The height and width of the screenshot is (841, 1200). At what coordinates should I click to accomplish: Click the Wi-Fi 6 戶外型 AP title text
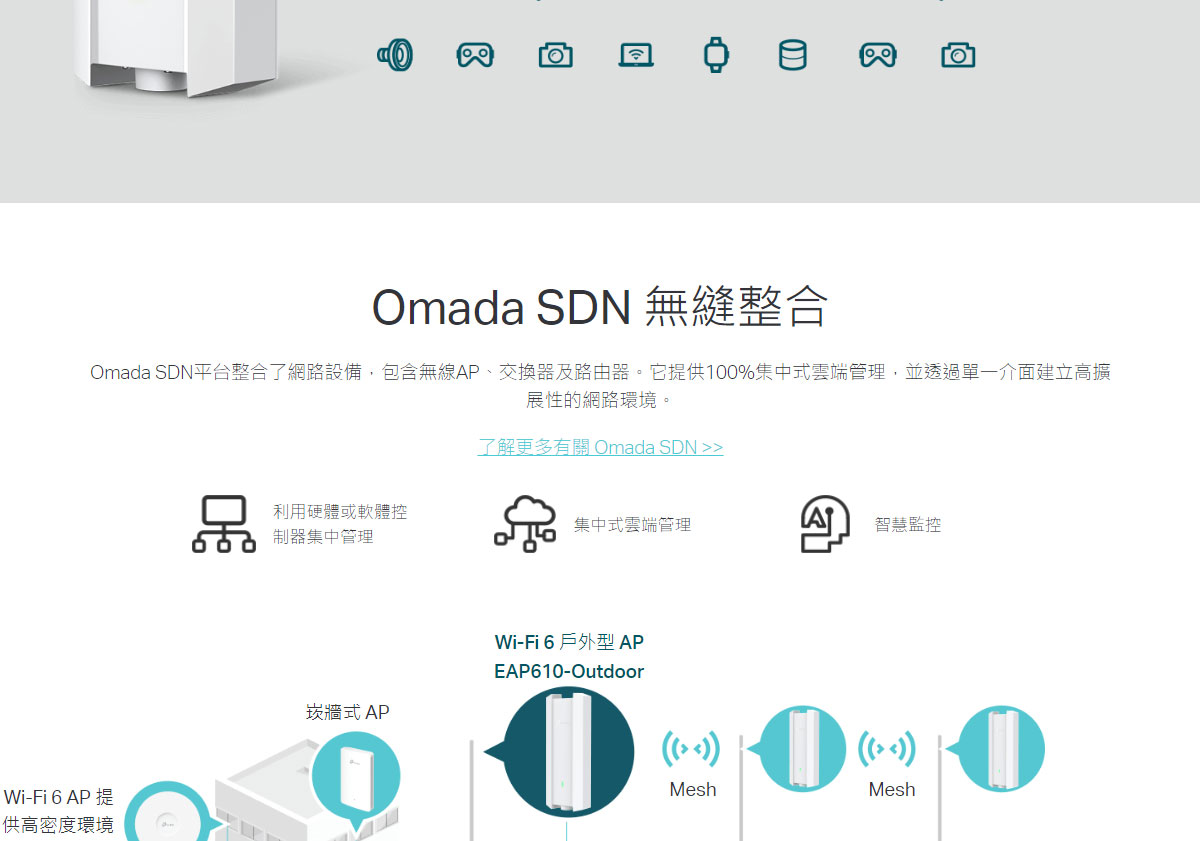click(x=569, y=642)
